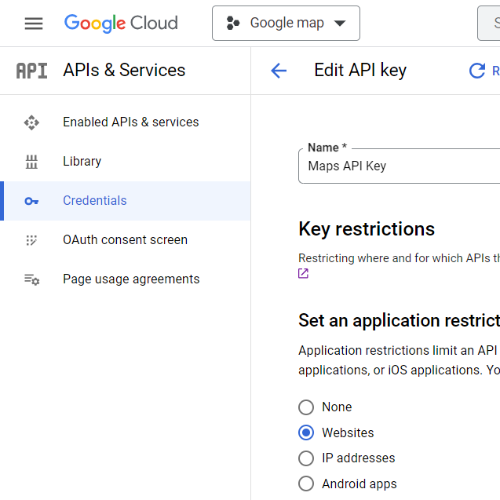Open the Google map project selector dropdown
Image resolution: width=500 pixels, height=500 pixels.
[286, 23]
